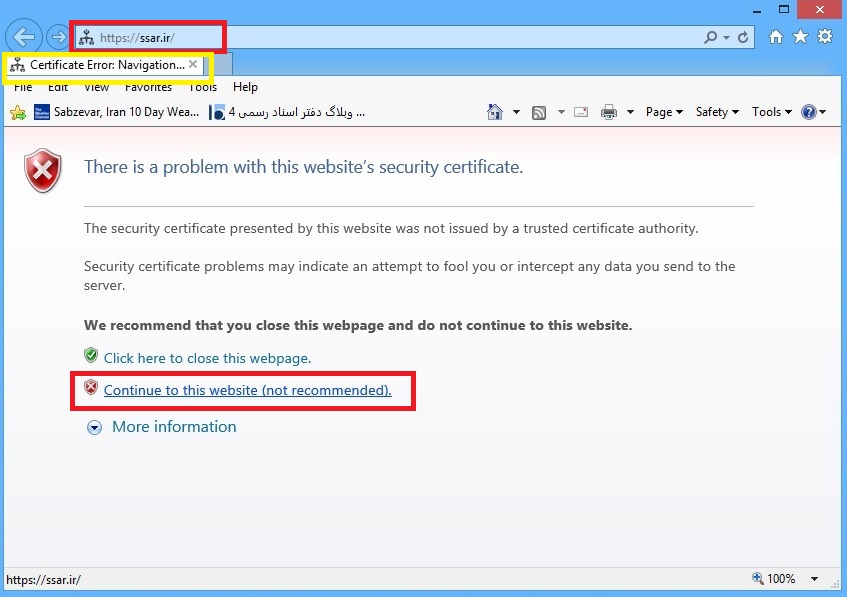Click the Read mail envelope icon
847x597 pixels.
point(581,112)
